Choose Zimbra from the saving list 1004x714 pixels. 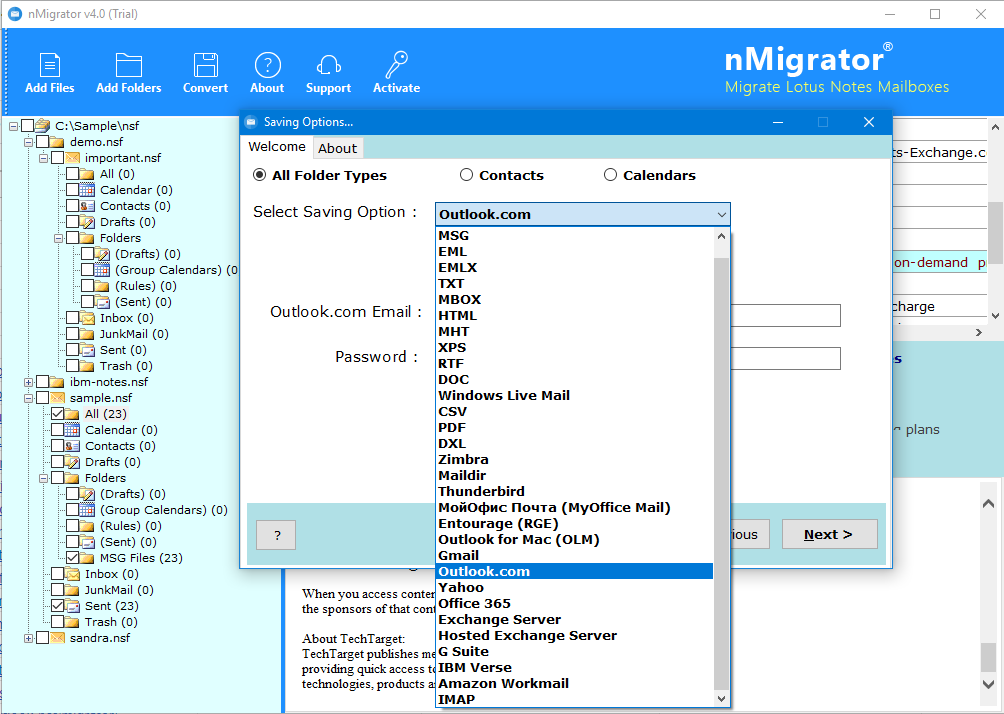pos(574,459)
